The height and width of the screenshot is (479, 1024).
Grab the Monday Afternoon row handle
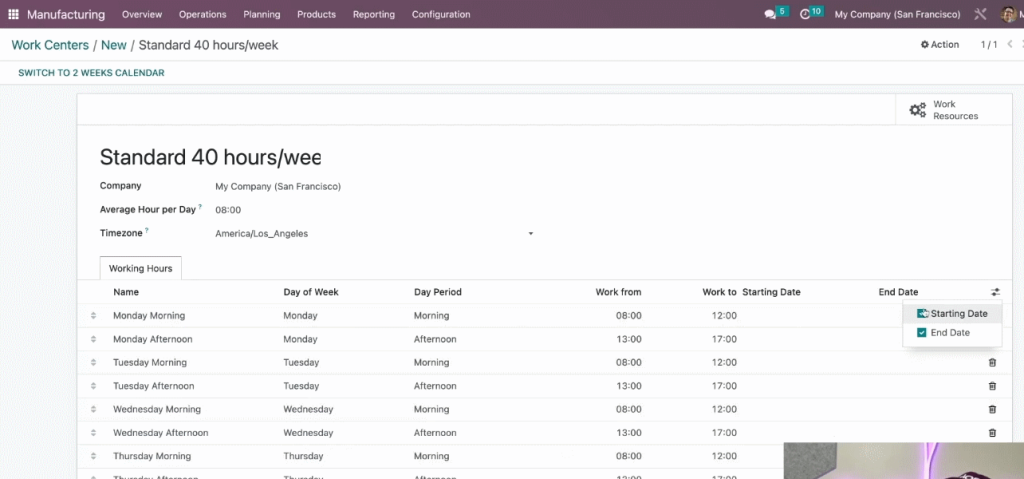point(93,339)
